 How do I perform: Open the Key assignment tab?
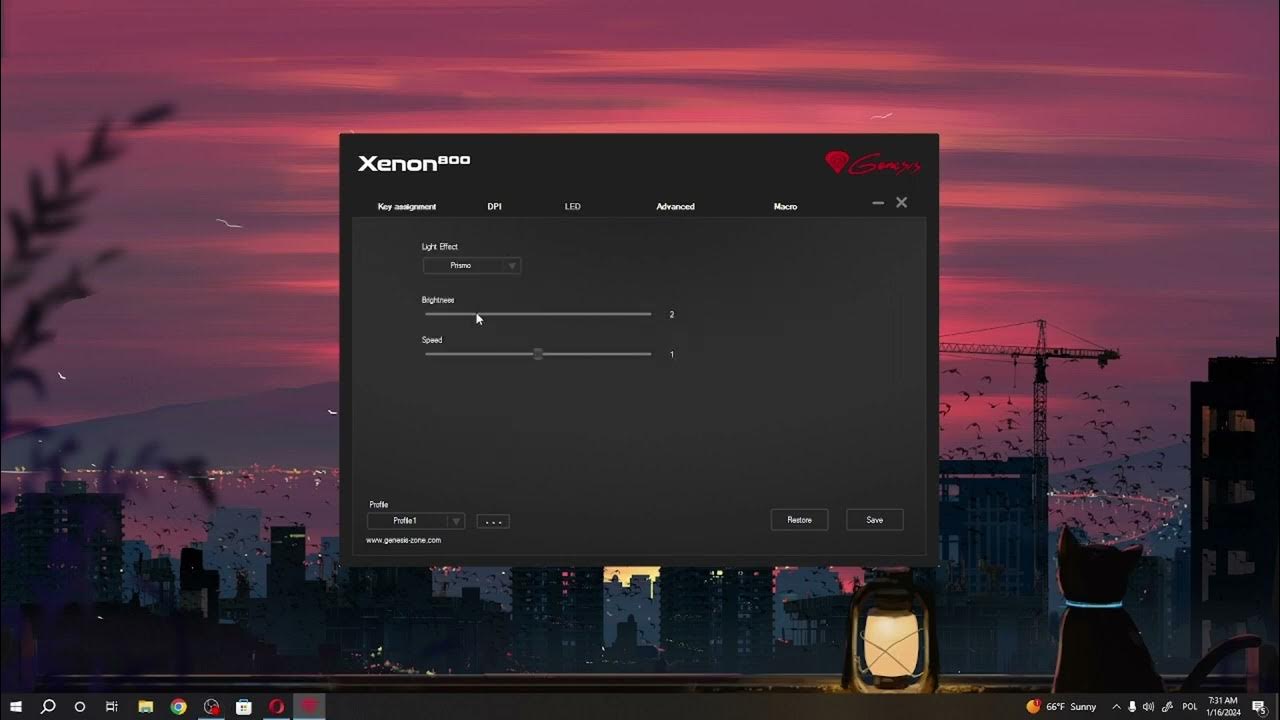(x=406, y=207)
